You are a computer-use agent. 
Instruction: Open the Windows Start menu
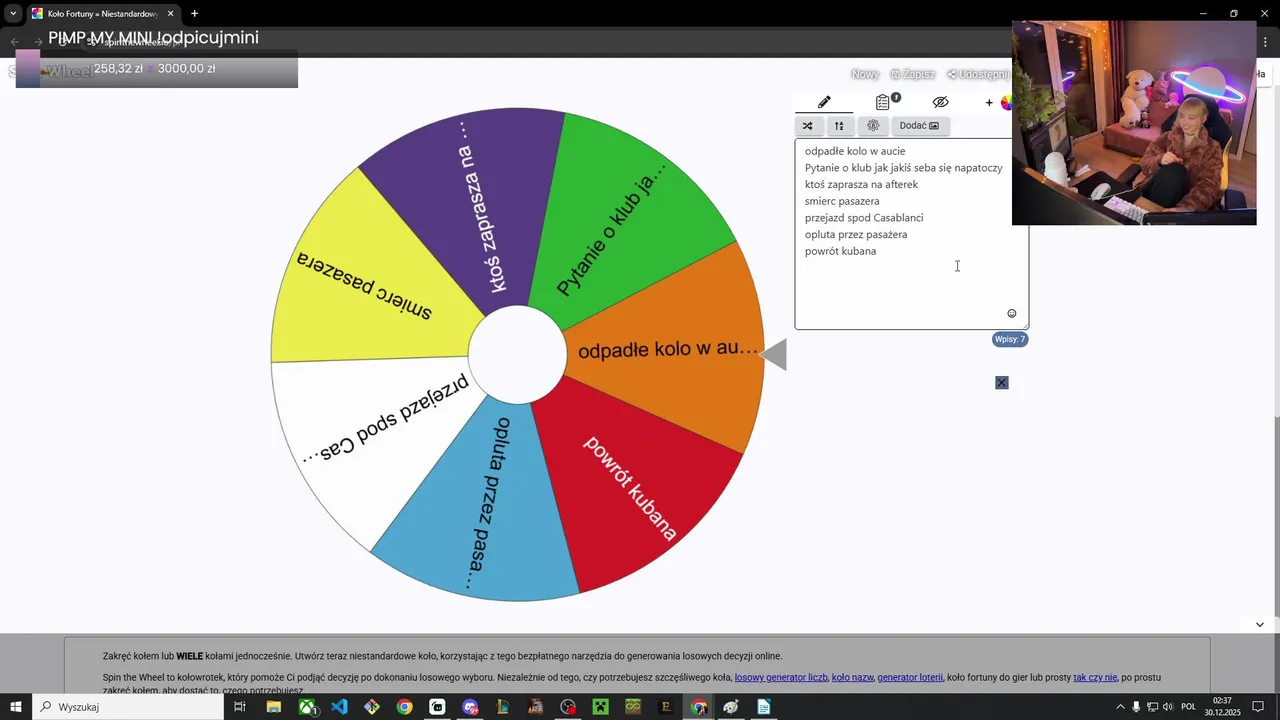pos(16,707)
